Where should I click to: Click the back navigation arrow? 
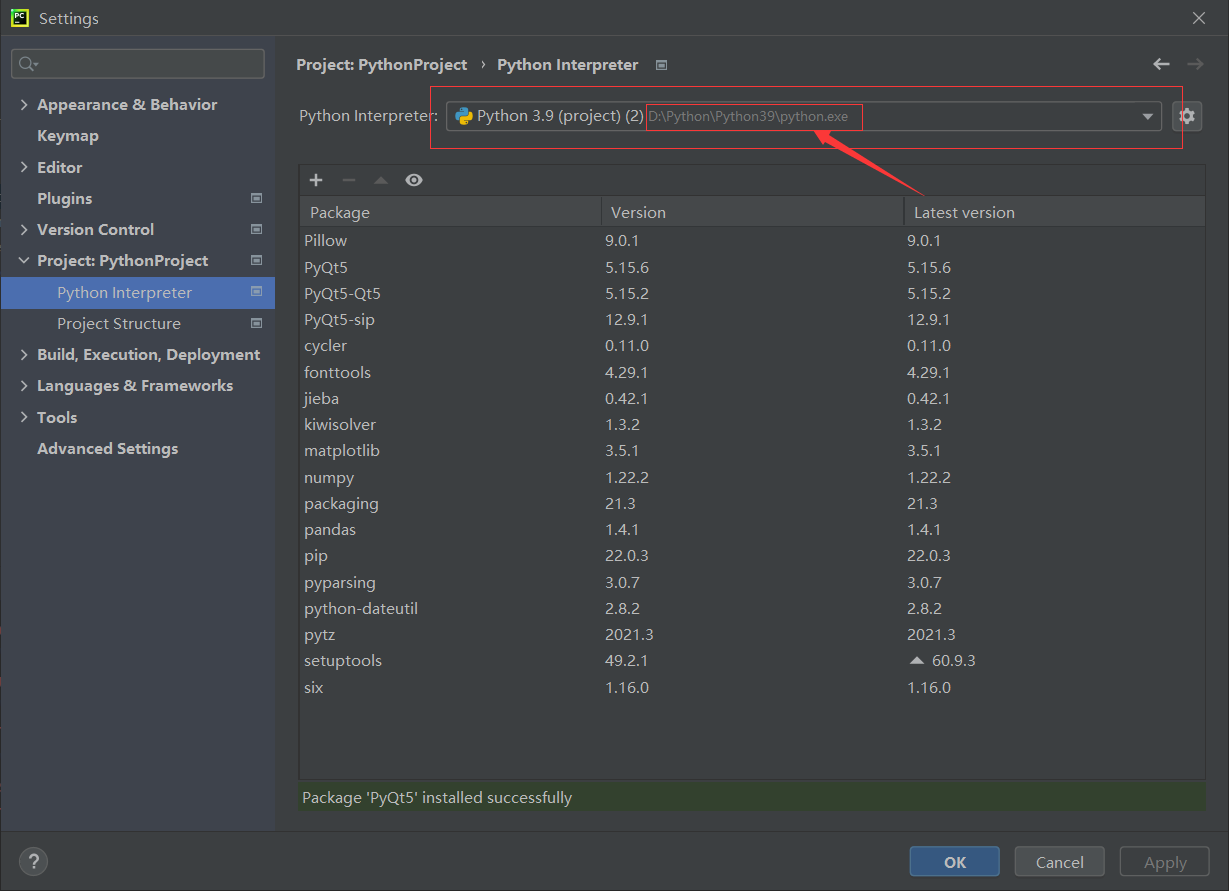coord(1161,64)
